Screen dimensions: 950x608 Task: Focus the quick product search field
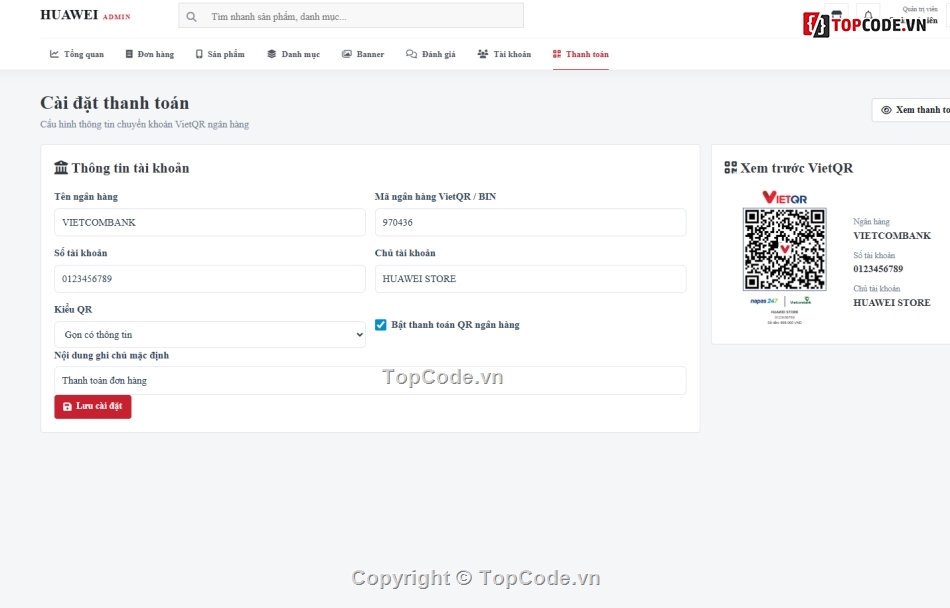tap(351, 16)
